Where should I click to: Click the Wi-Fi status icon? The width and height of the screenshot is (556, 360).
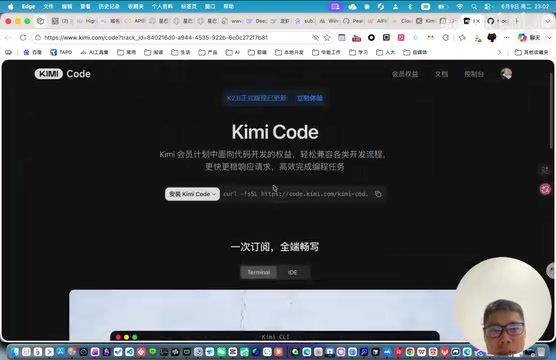tap(460, 6)
